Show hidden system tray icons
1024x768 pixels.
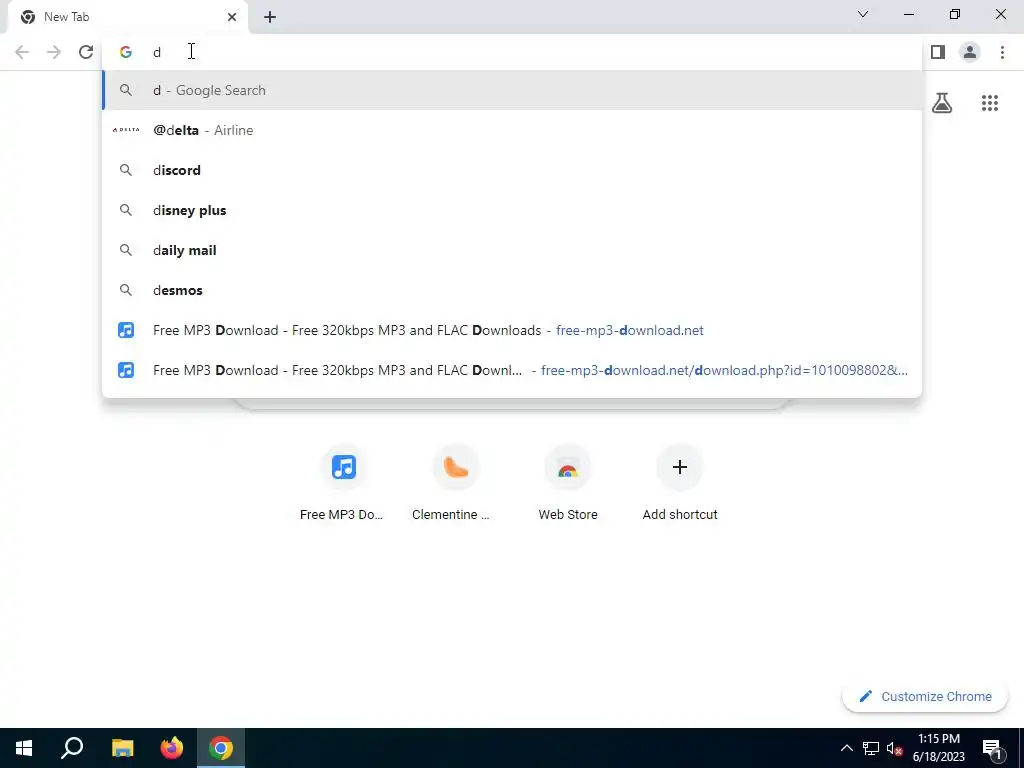846,748
